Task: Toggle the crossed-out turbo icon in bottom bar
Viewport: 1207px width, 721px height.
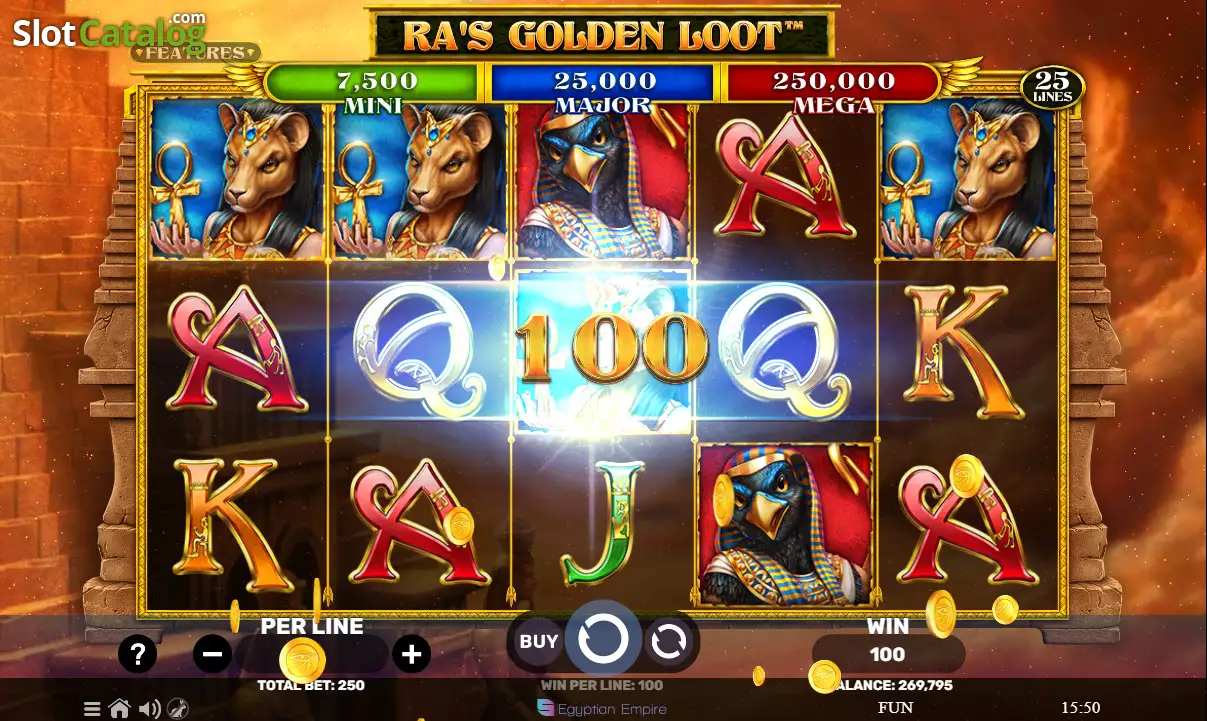Action: pyautogui.click(x=177, y=709)
